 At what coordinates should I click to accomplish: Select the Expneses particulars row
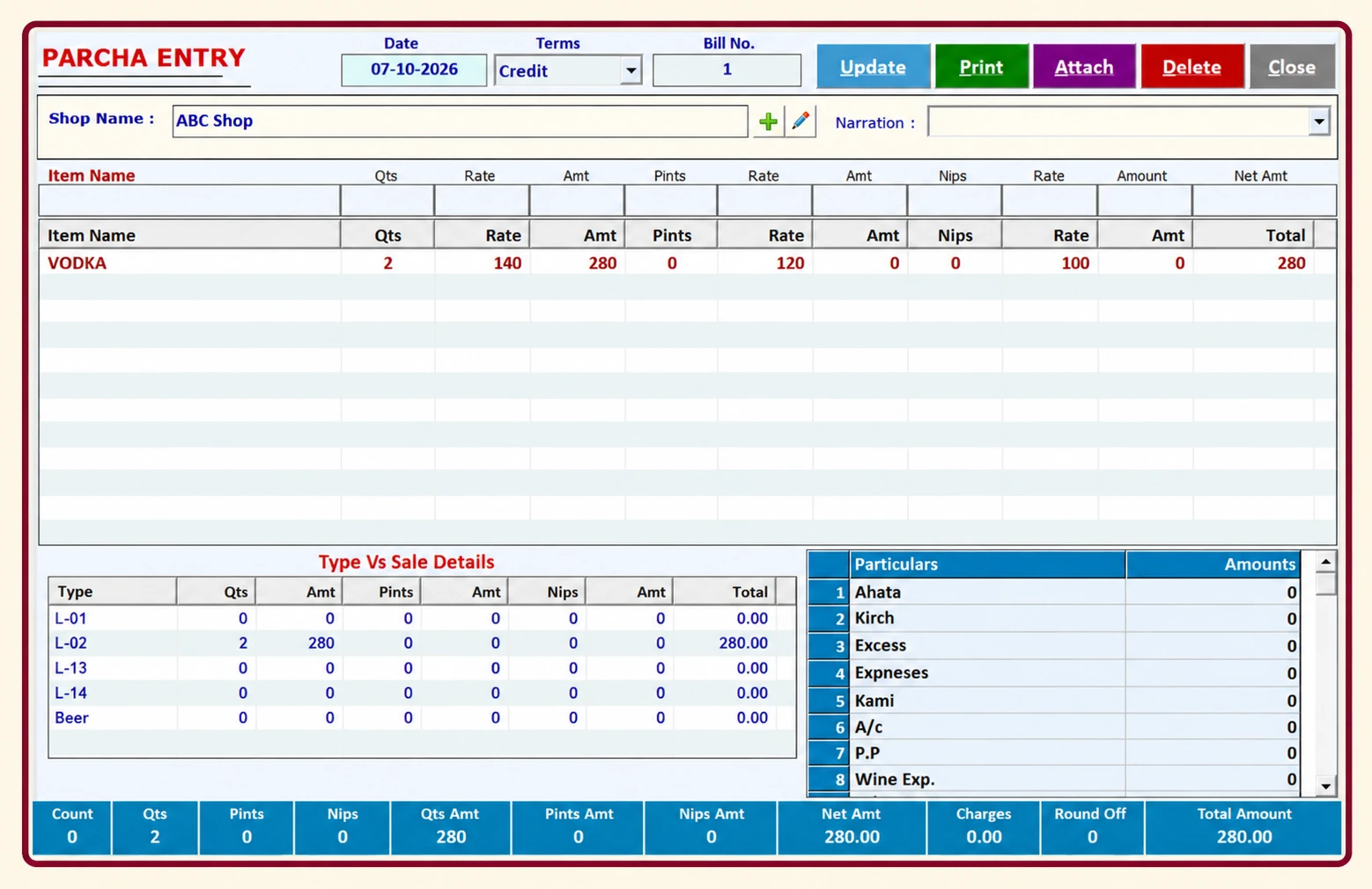pos(1055,672)
